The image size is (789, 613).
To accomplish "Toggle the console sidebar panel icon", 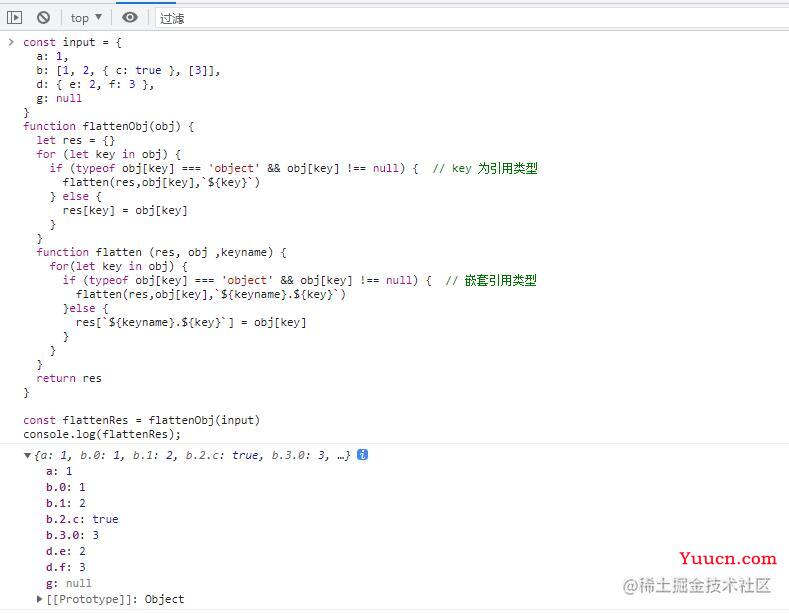I will tap(14, 18).
